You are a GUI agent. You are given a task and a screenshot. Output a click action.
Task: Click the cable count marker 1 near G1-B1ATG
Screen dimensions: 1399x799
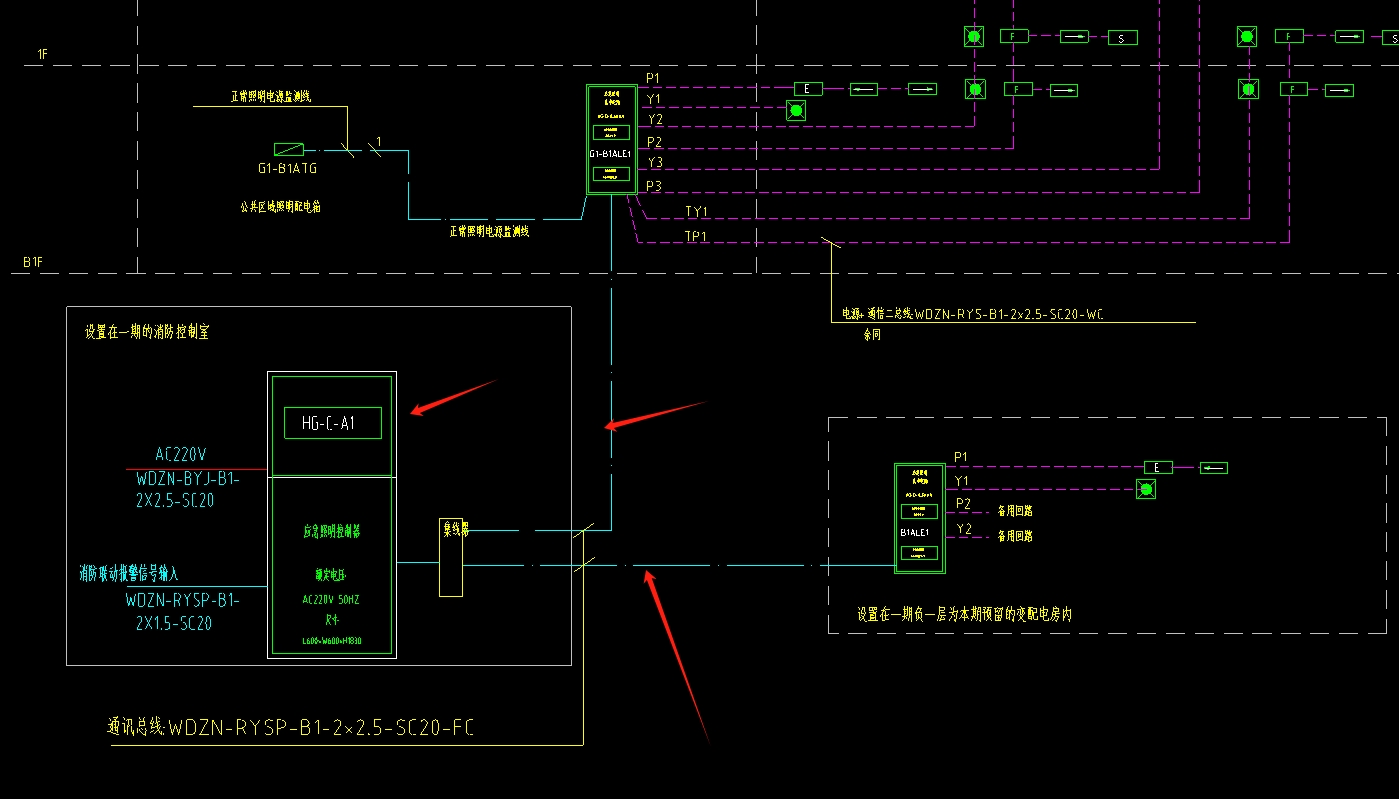coord(379,141)
